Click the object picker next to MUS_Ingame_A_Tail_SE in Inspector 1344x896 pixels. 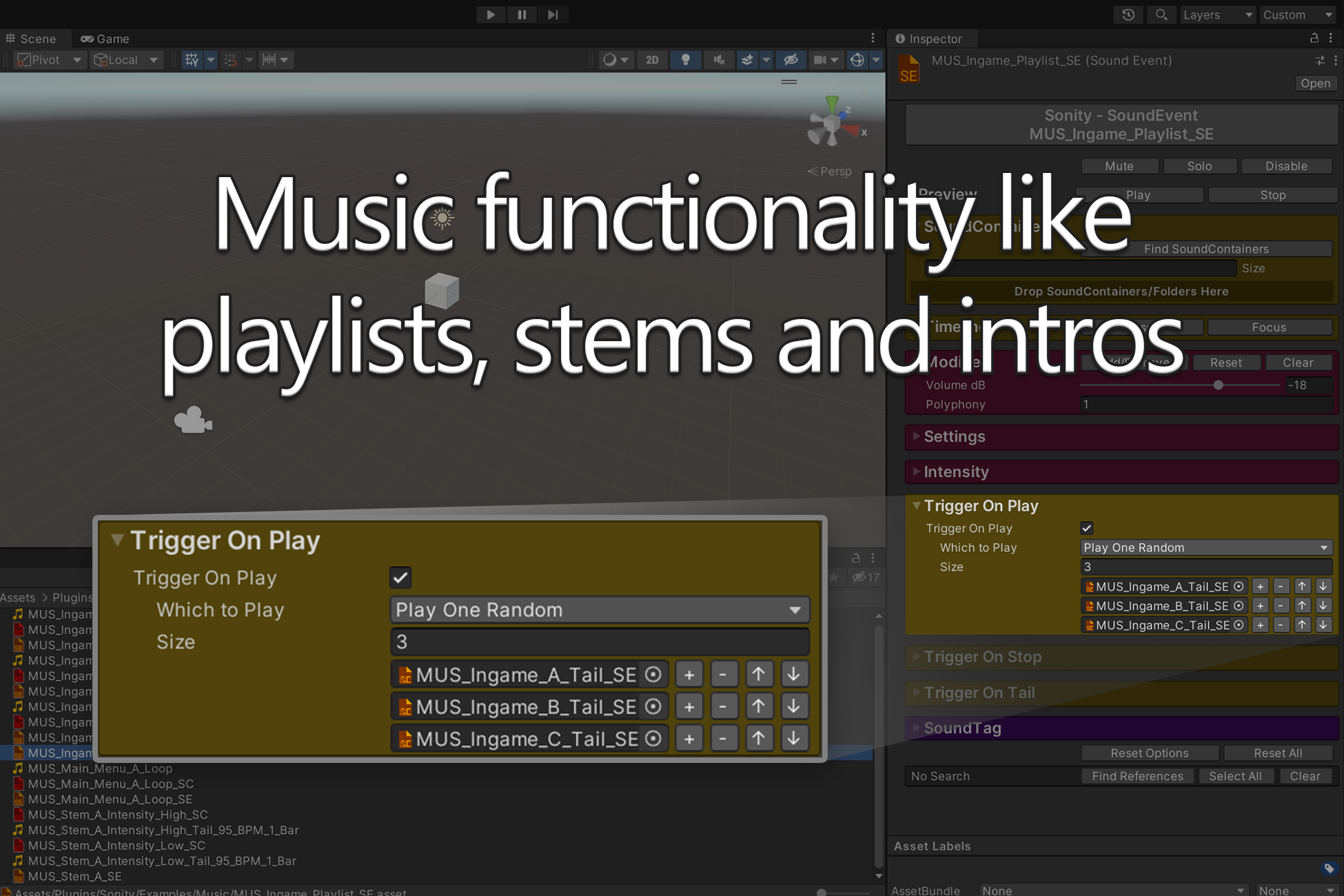[1239, 587]
